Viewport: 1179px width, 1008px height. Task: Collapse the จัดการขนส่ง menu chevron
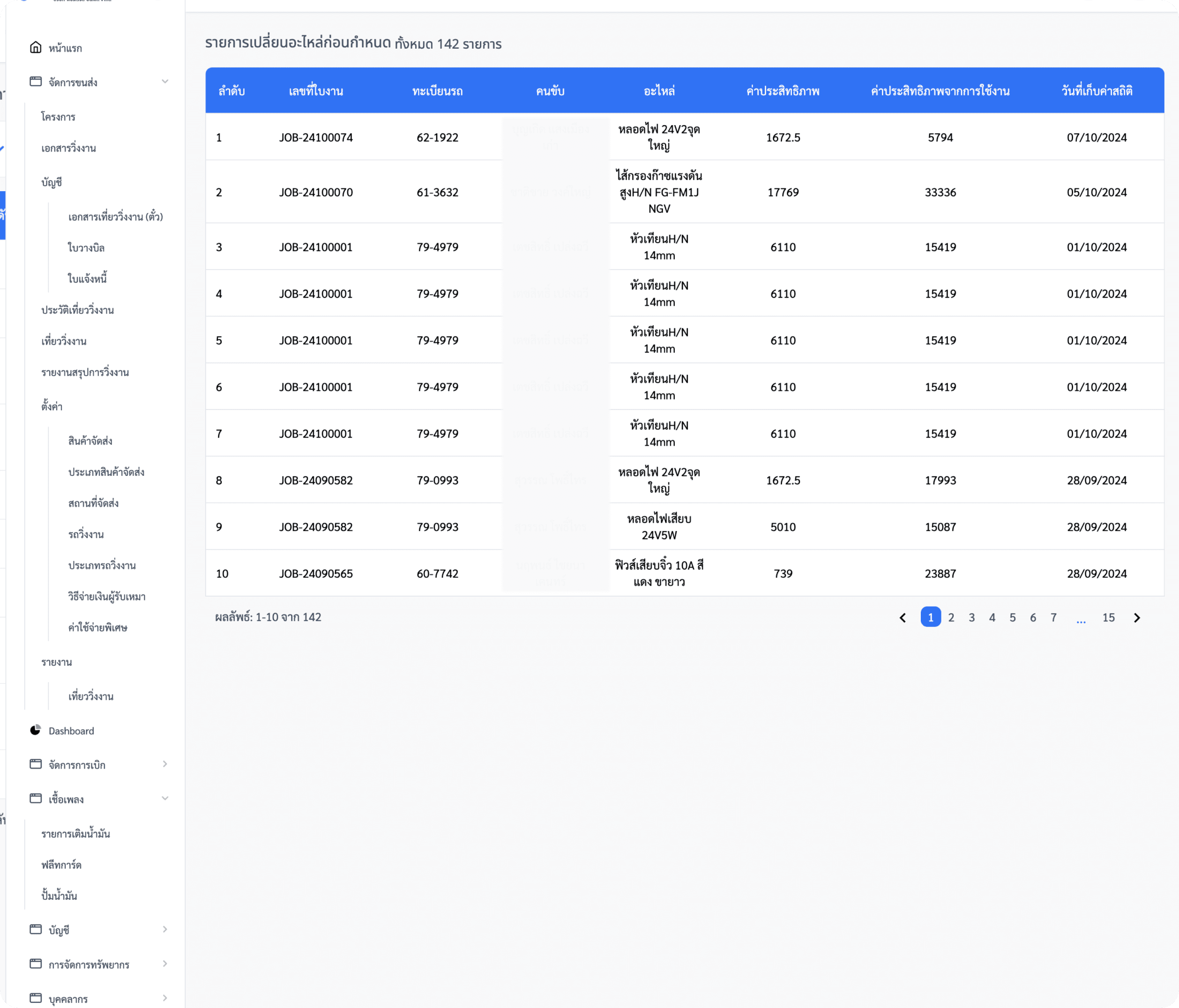click(165, 82)
